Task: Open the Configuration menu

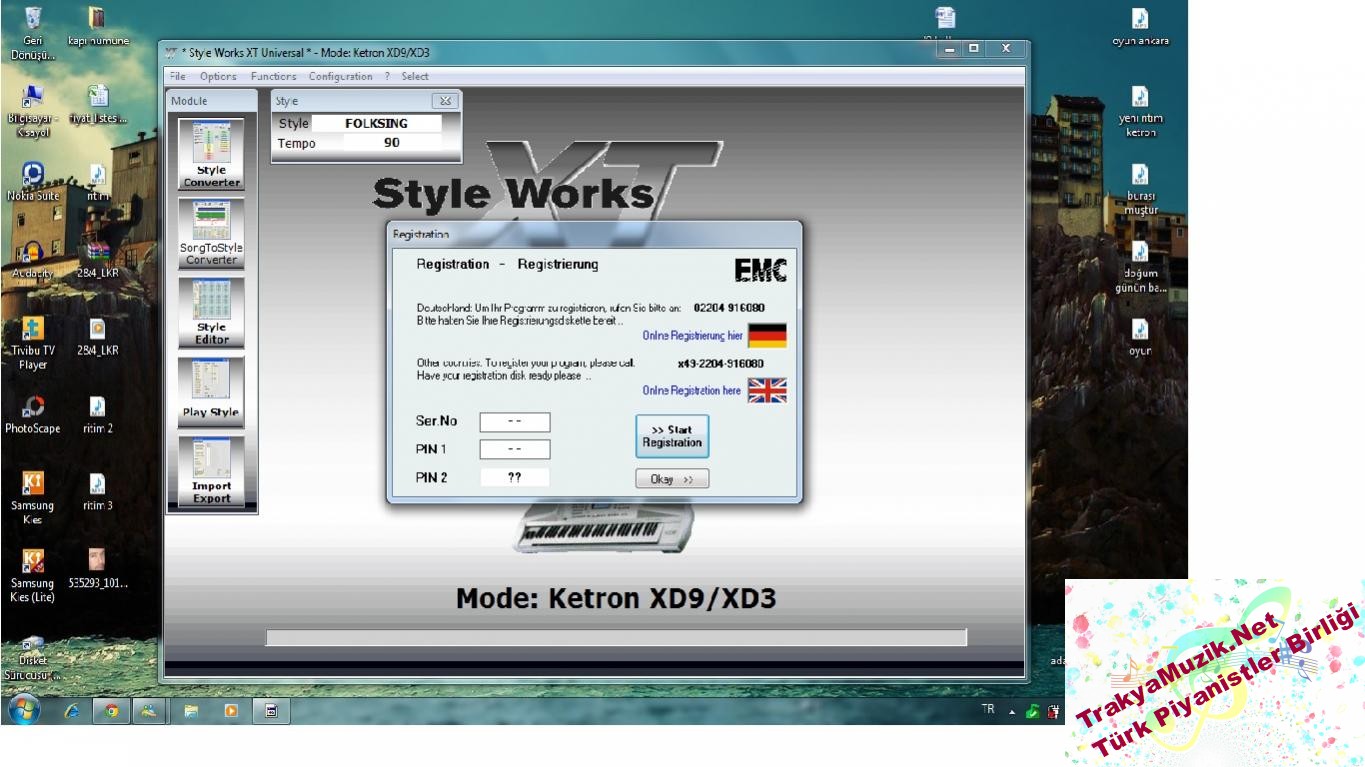Action: point(340,76)
